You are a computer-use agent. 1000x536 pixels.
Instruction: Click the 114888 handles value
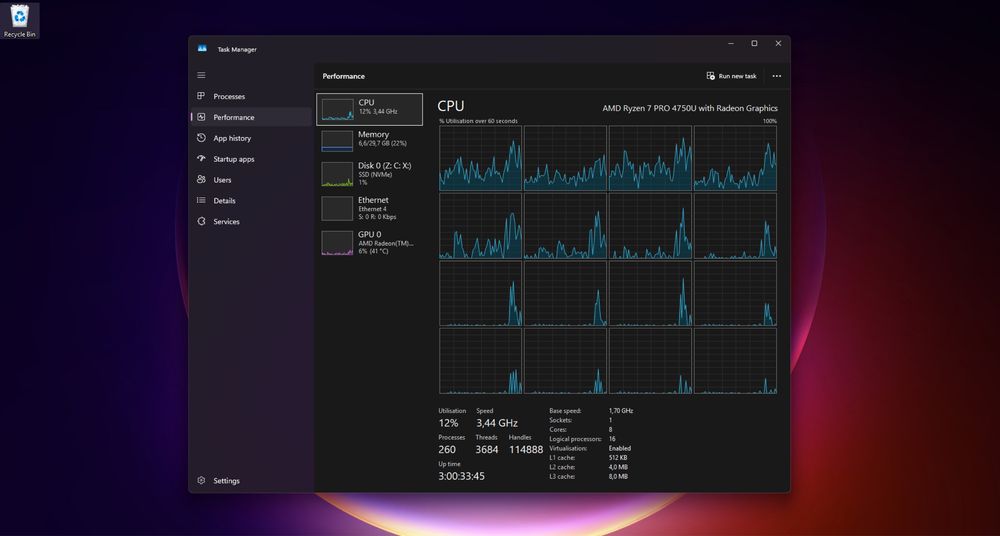(x=526, y=450)
